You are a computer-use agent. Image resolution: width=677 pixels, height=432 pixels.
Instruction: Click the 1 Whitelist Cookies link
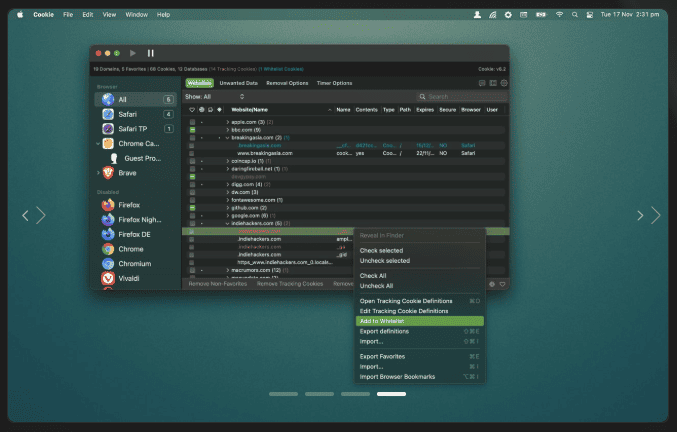[x=281, y=69]
